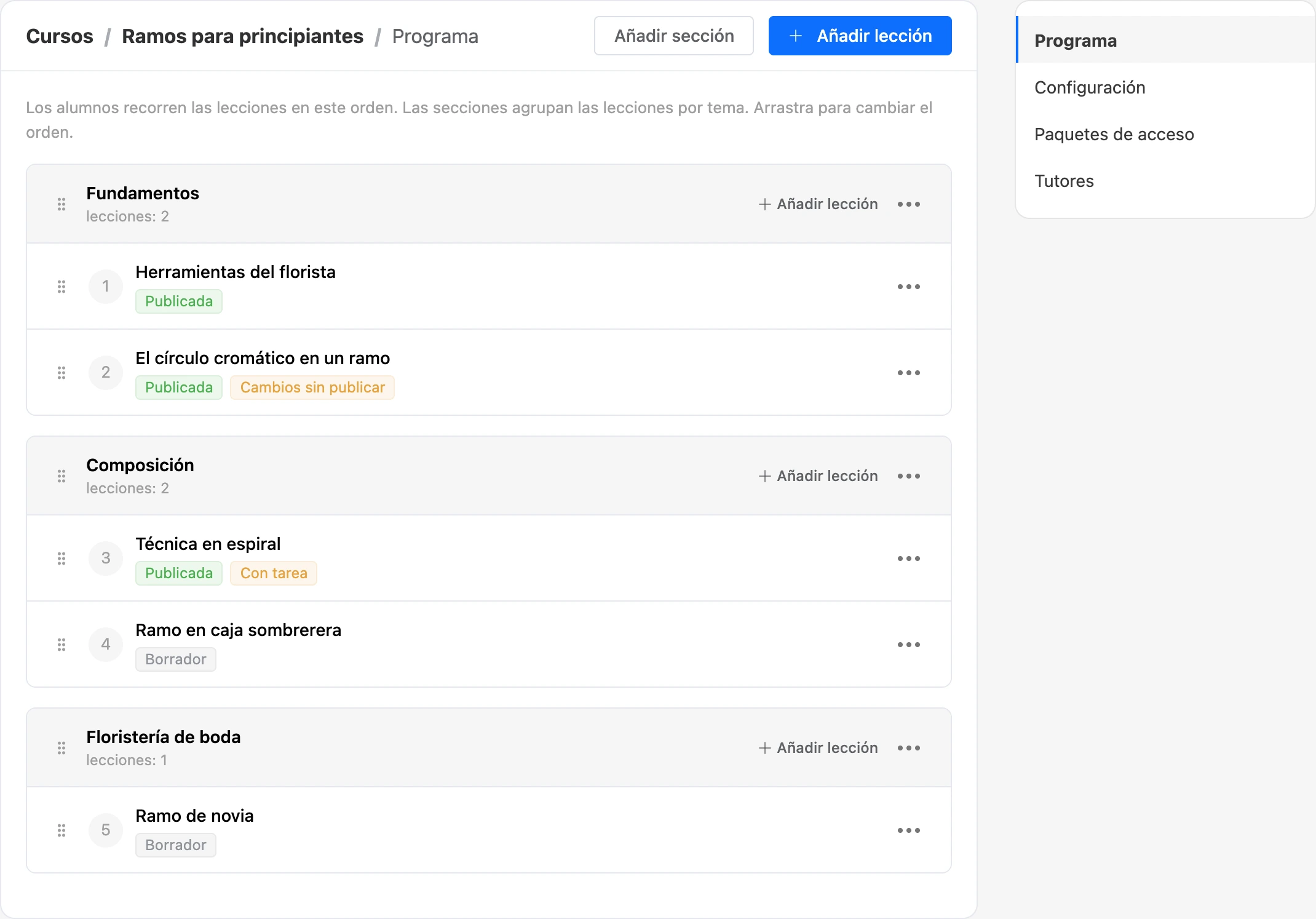
Task: Click the Añadir sección button
Action: (673, 36)
